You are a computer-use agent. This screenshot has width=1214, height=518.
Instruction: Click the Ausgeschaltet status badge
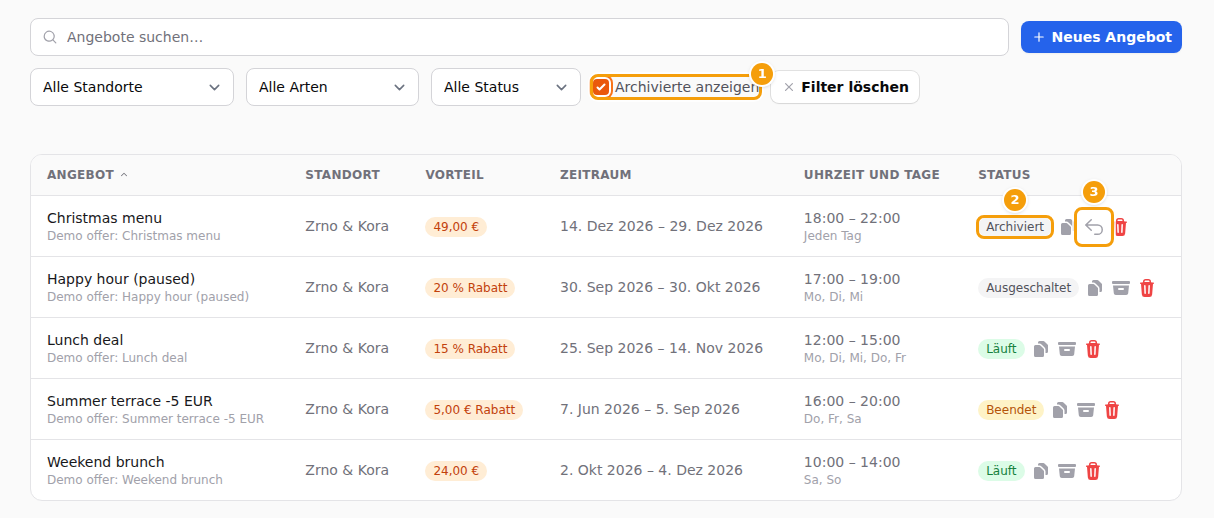coord(1028,288)
